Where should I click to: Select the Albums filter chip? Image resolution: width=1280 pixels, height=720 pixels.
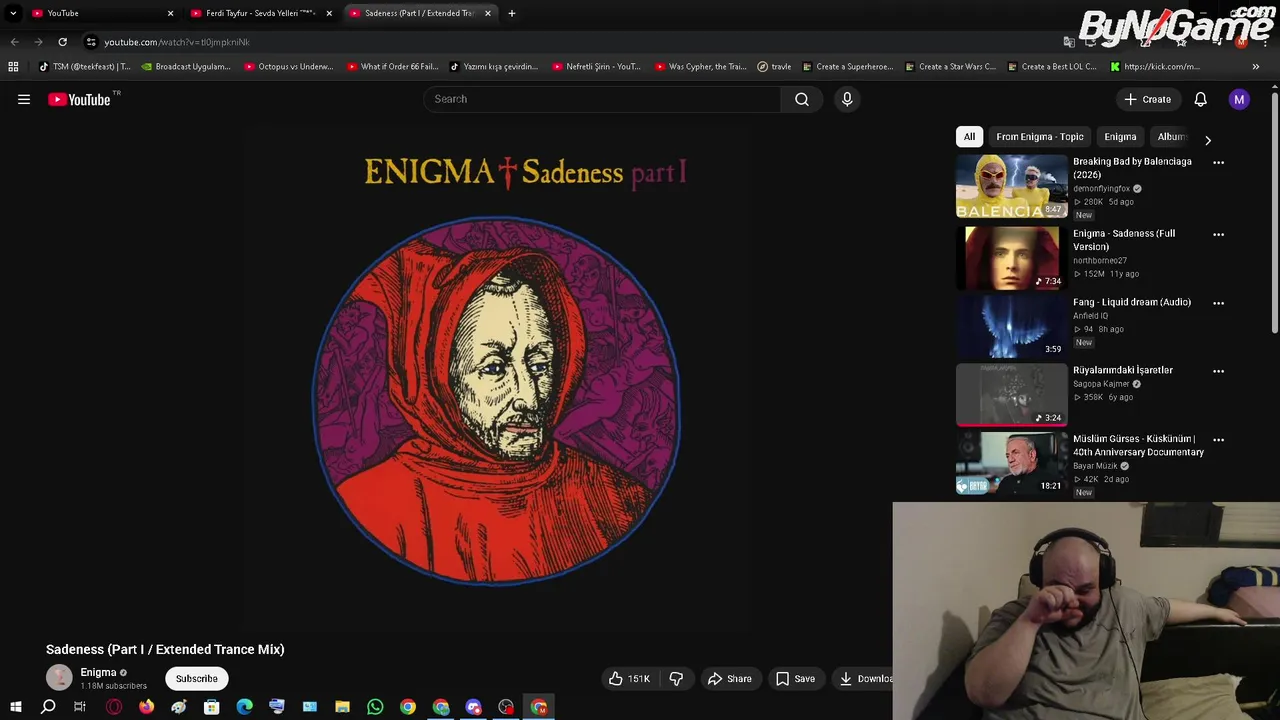pyautogui.click(x=1171, y=137)
